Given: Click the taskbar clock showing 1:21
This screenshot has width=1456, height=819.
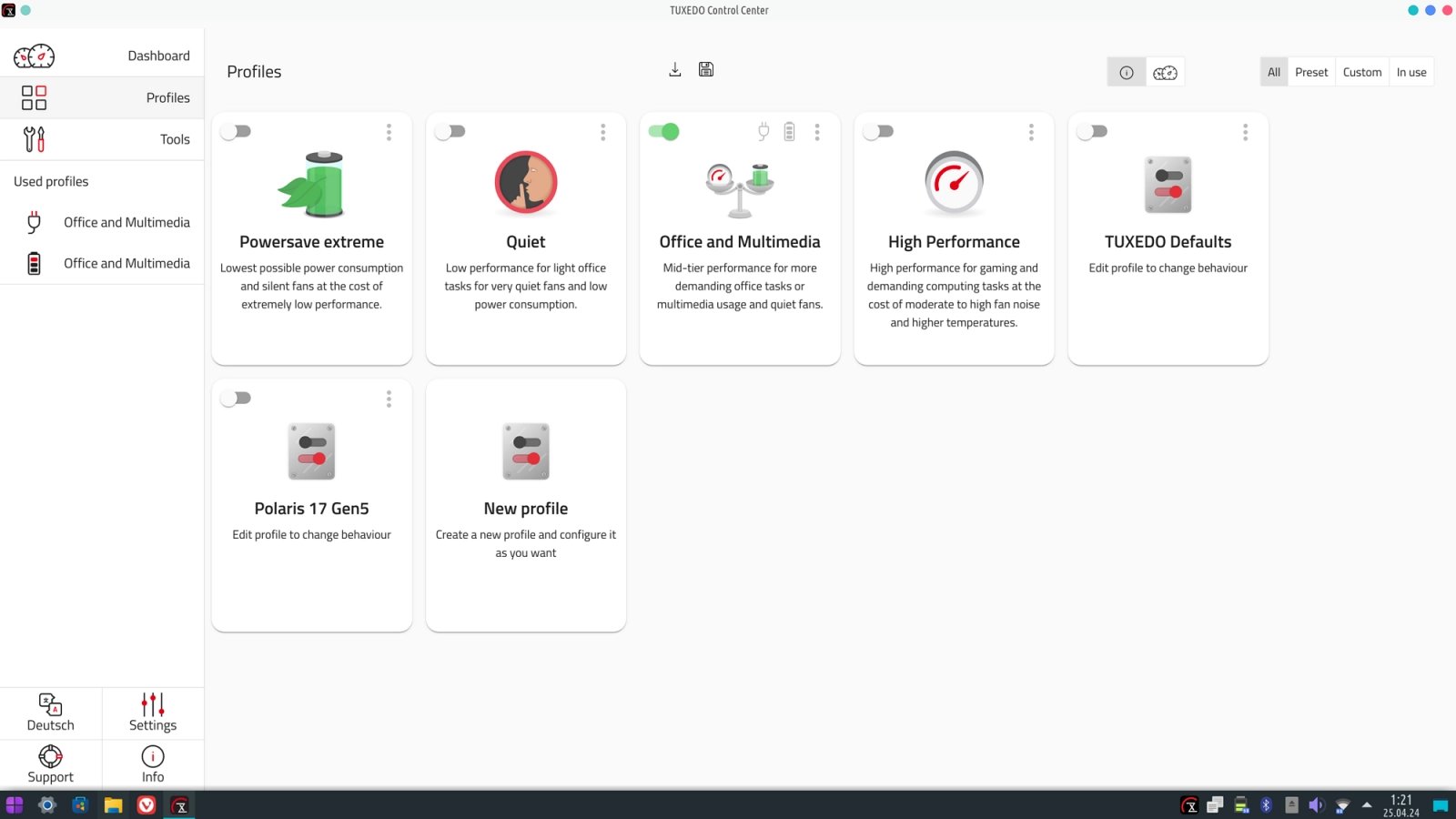Looking at the screenshot, I should [x=1401, y=805].
